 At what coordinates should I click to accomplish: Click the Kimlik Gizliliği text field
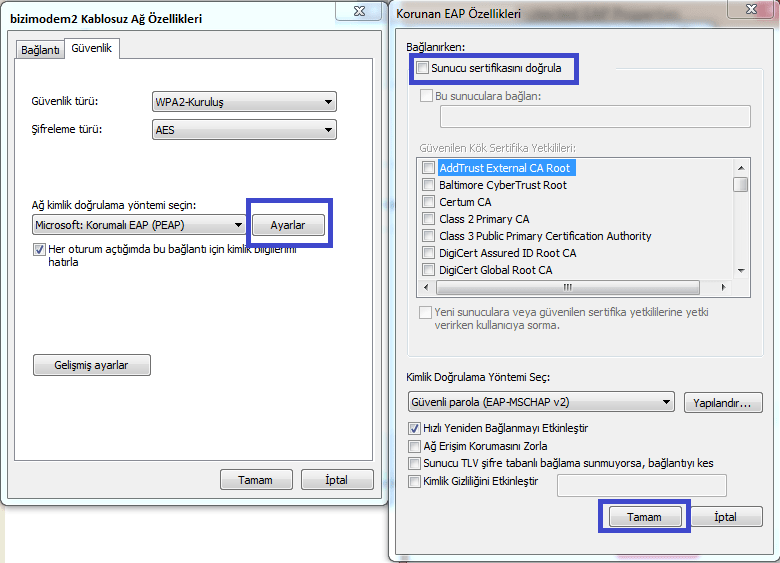(x=642, y=485)
